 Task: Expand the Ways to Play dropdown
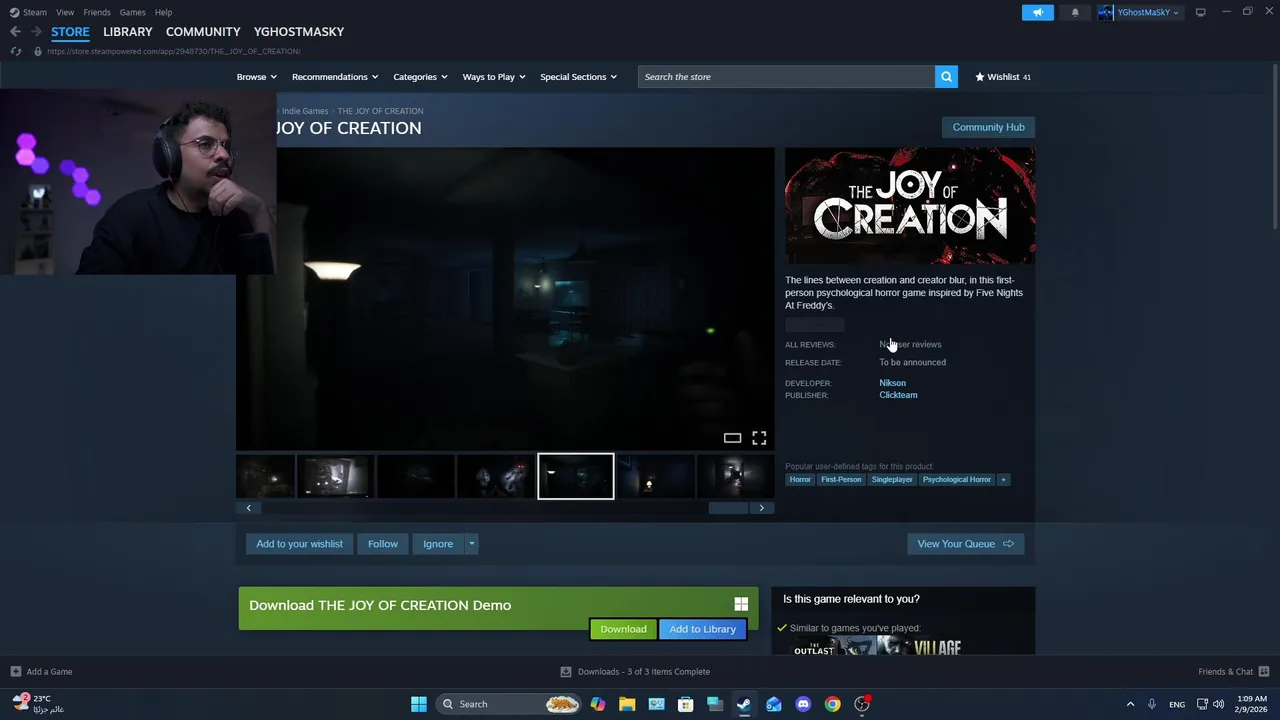pyautogui.click(x=494, y=77)
